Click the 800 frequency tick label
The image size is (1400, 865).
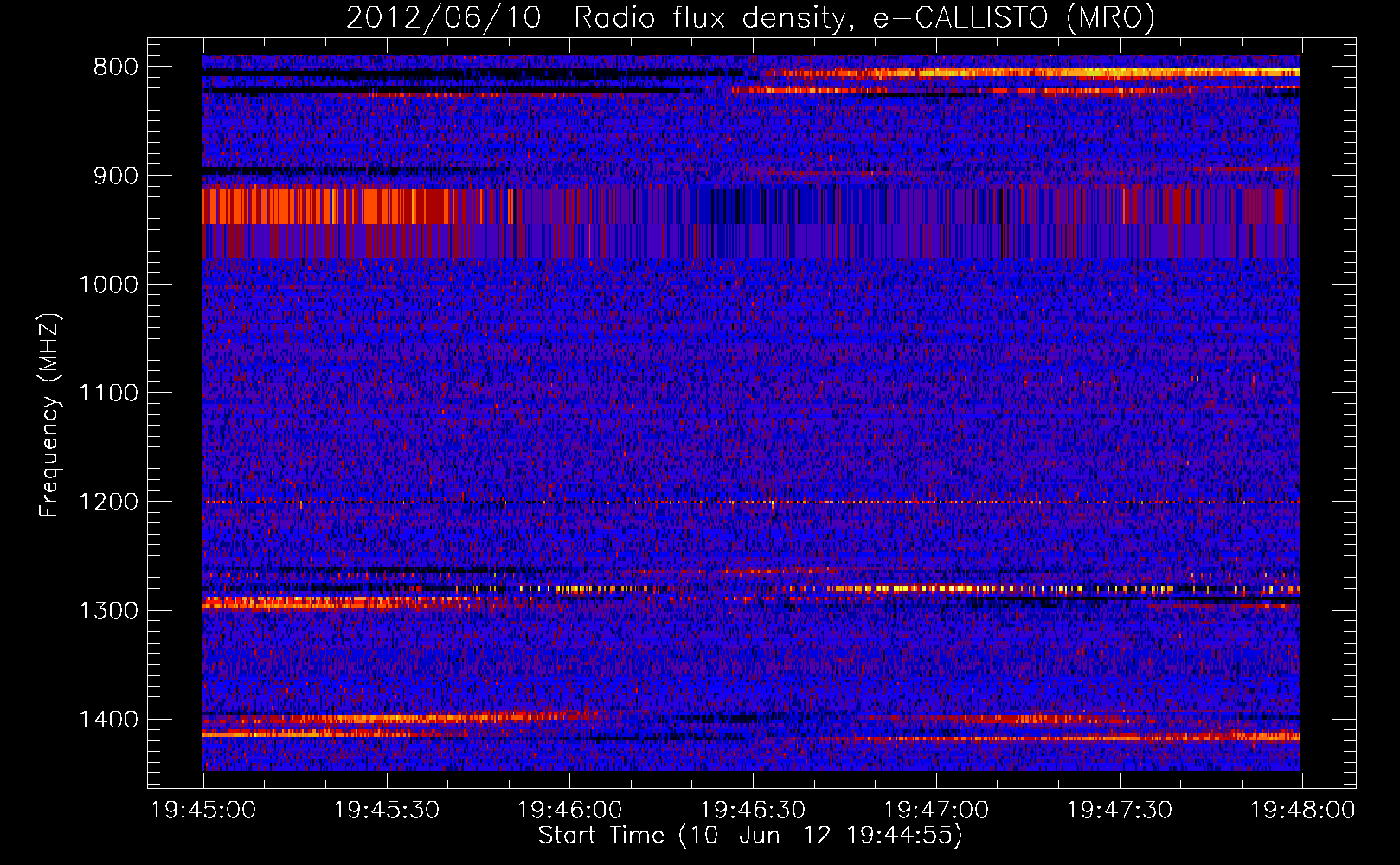click(116, 67)
